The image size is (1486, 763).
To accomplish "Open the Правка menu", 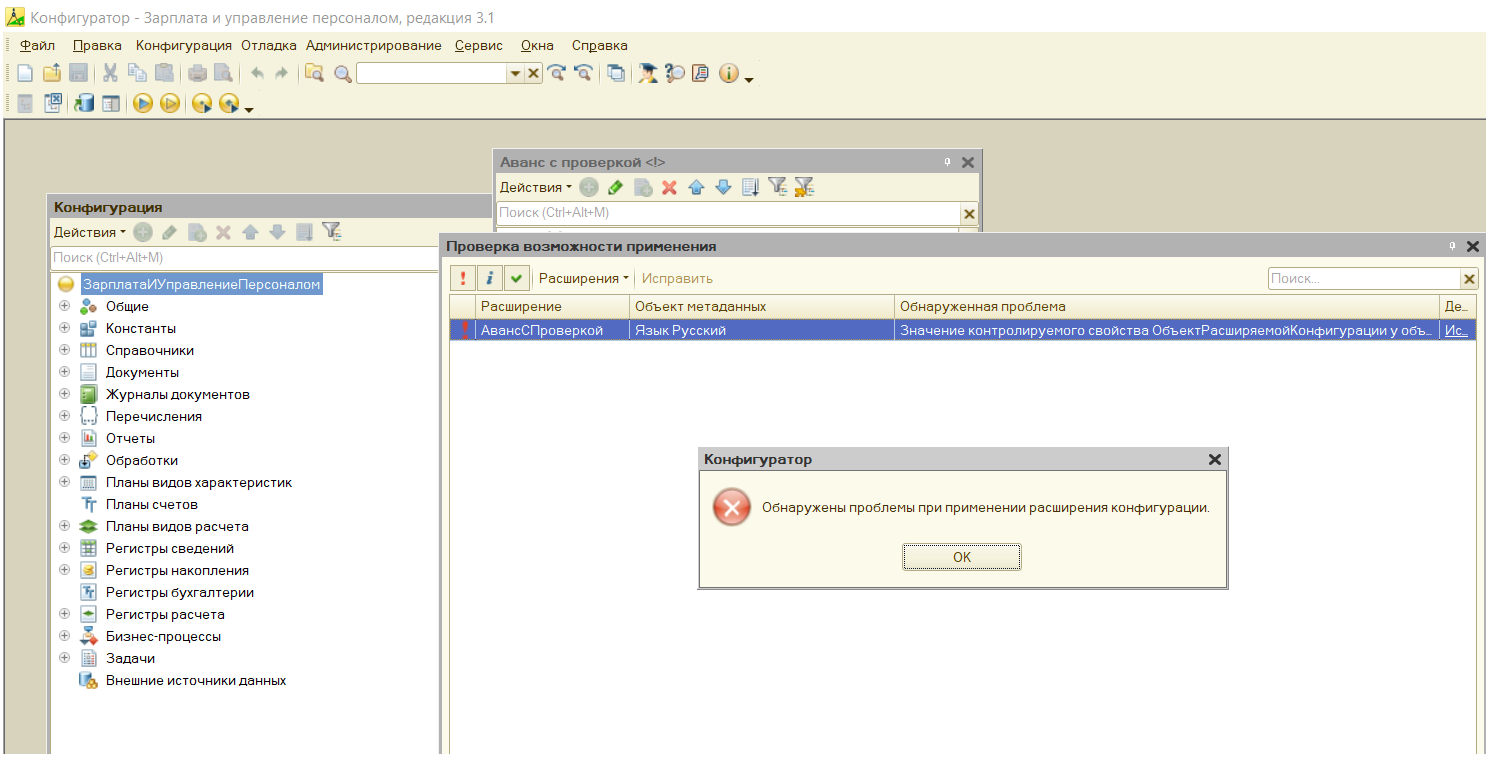I will [97, 45].
